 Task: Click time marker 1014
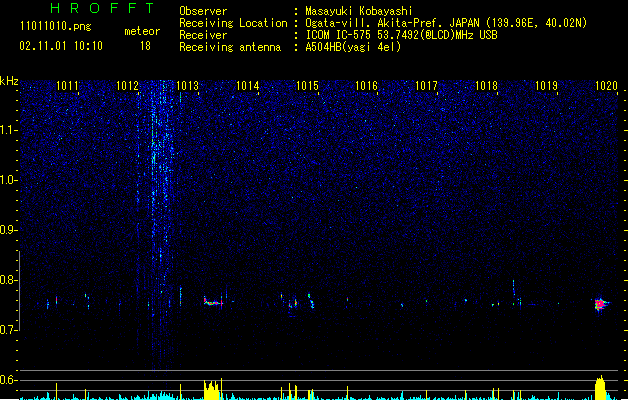(x=248, y=86)
